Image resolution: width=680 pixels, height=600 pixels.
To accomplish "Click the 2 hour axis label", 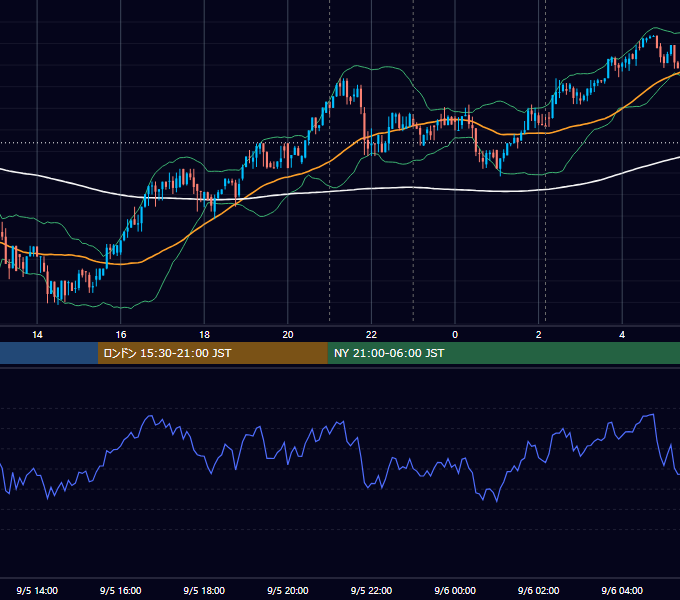I will pos(539,335).
